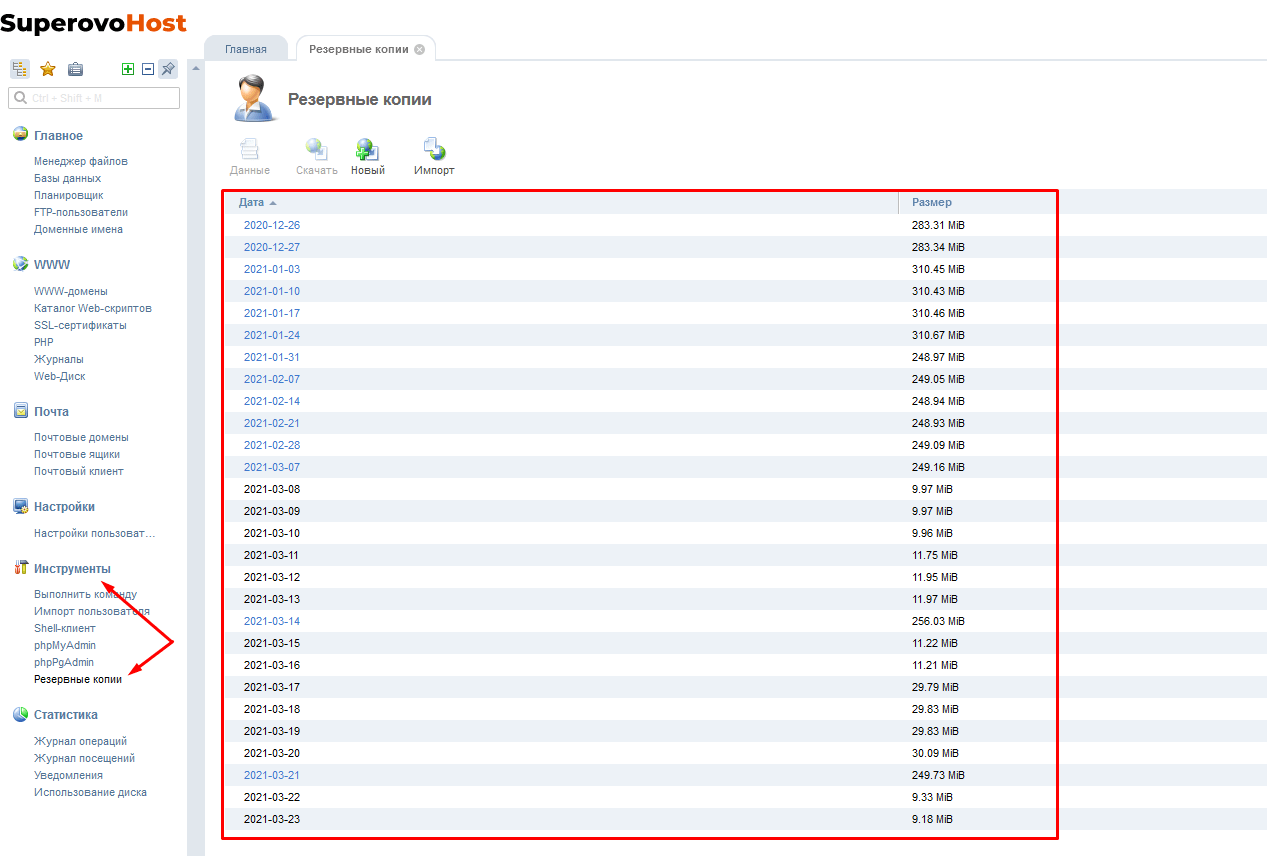Click the 256.03 MiB size cell
This screenshot has height=856, width=1267.
coord(938,621)
